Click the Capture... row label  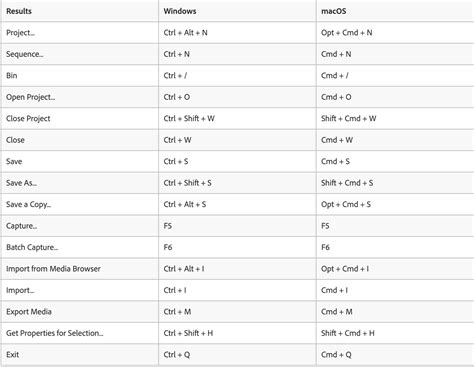[21, 226]
